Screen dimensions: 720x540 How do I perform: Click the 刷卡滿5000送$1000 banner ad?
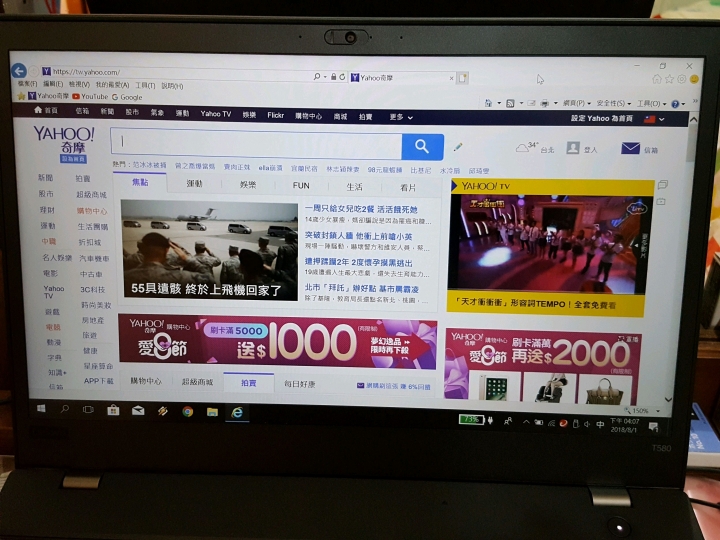pos(277,343)
